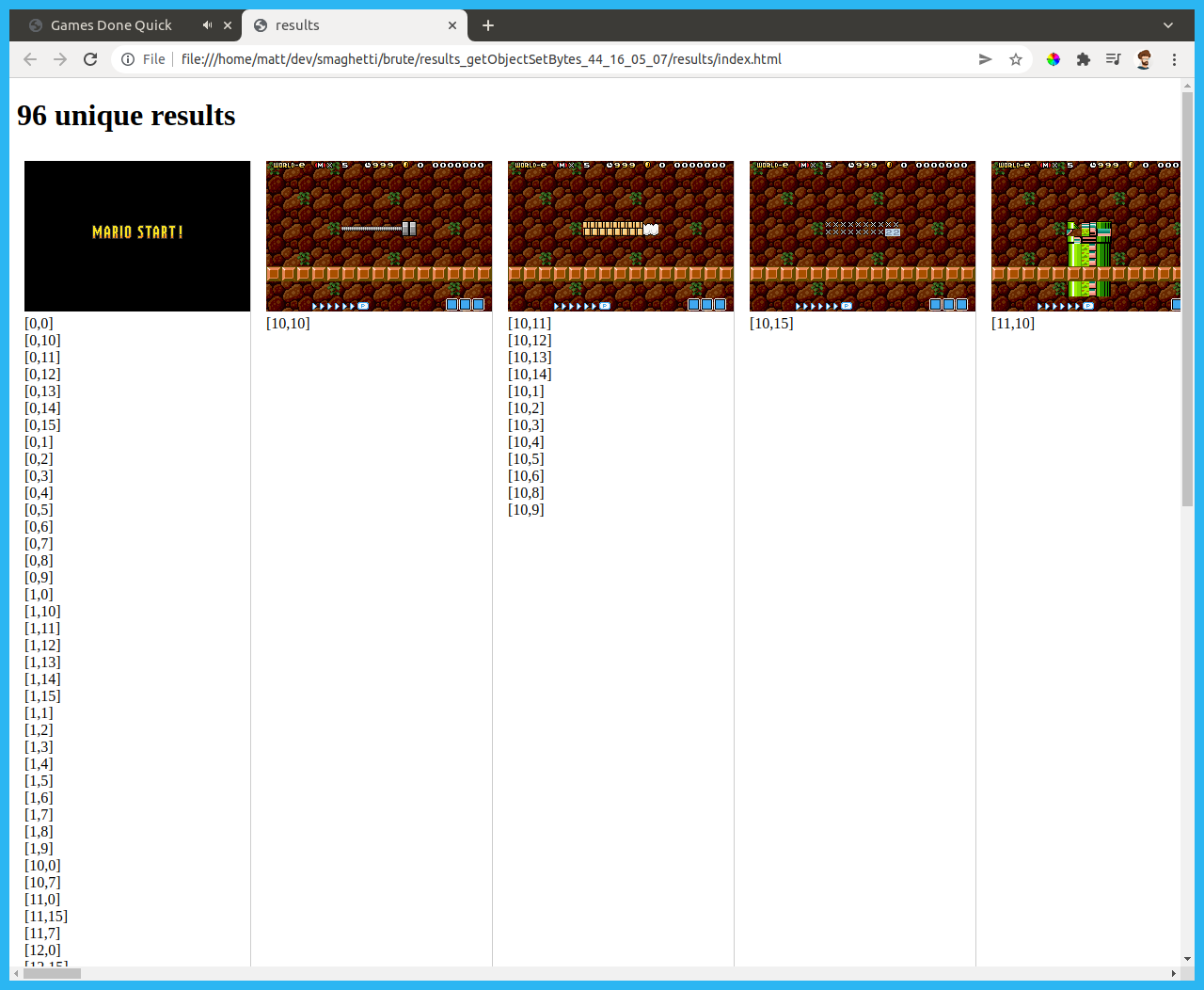The height and width of the screenshot is (990, 1204).
Task: Go forward in browser history
Action: (60, 59)
